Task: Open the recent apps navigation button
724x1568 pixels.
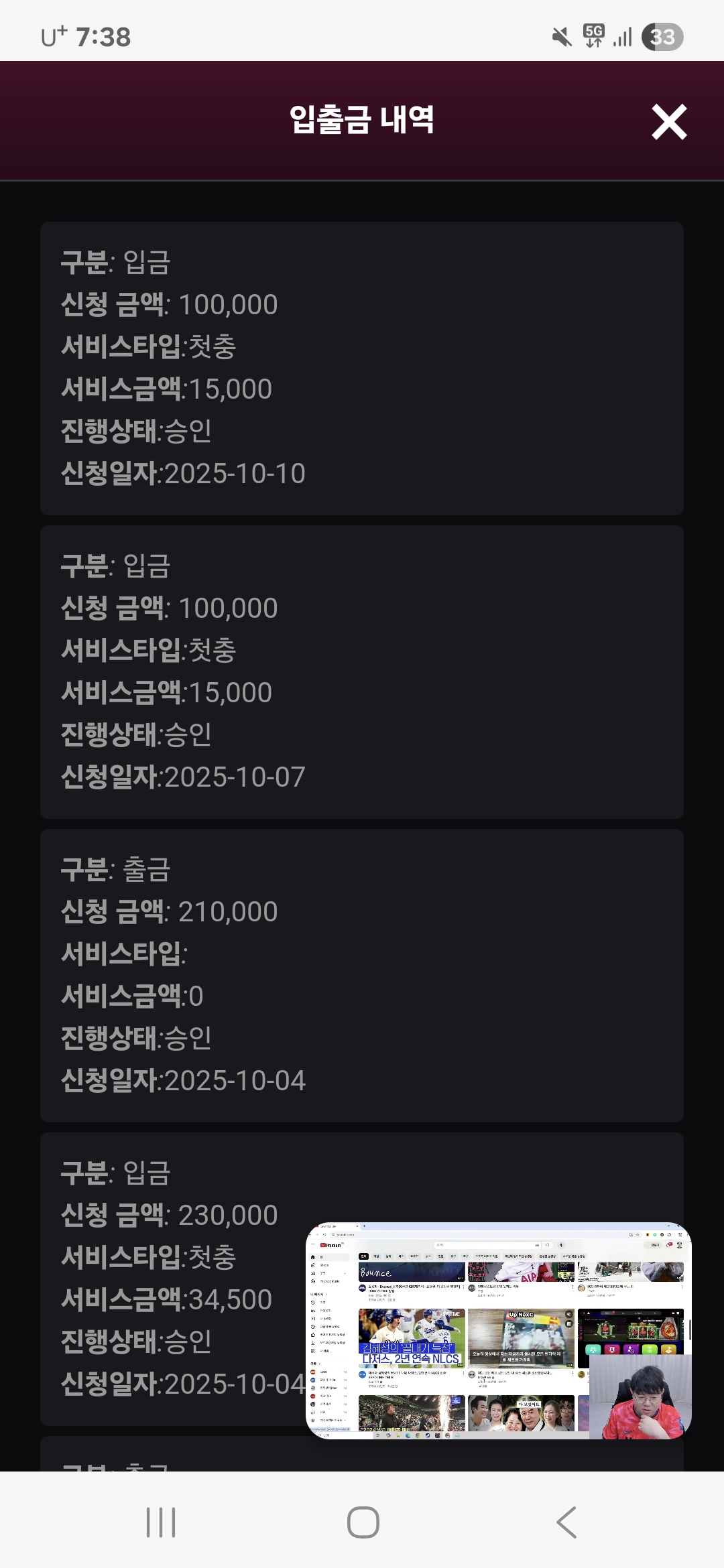Action: (161, 1522)
